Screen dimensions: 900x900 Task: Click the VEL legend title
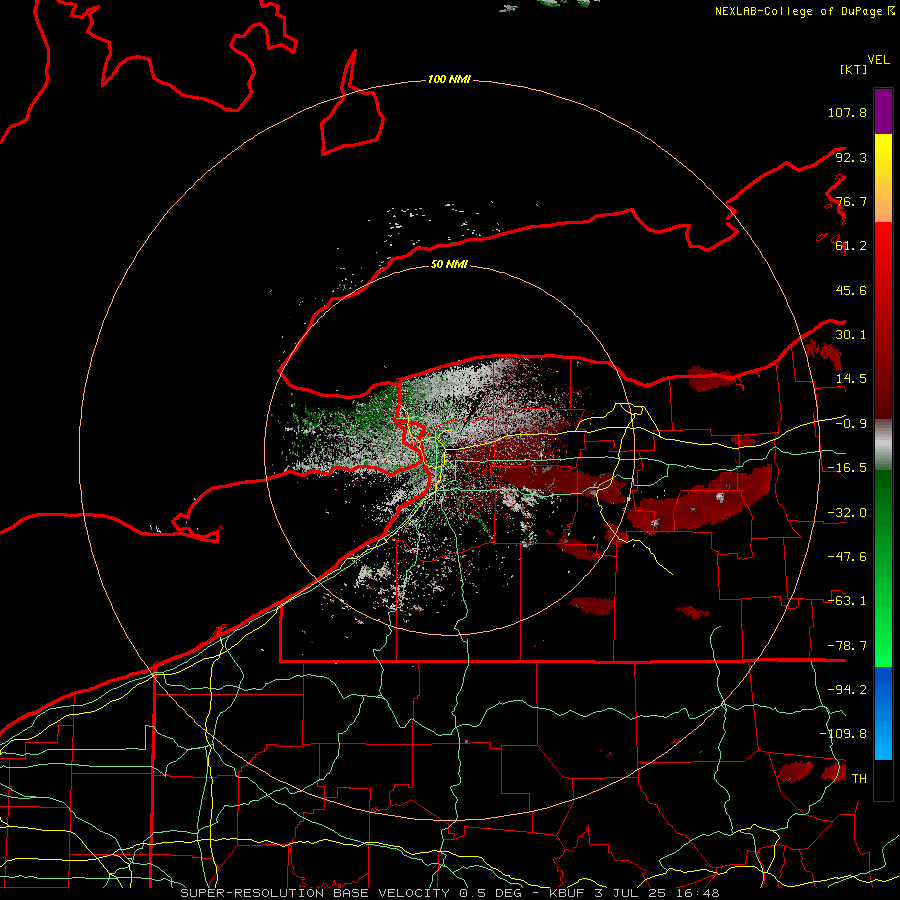pyautogui.click(x=878, y=60)
